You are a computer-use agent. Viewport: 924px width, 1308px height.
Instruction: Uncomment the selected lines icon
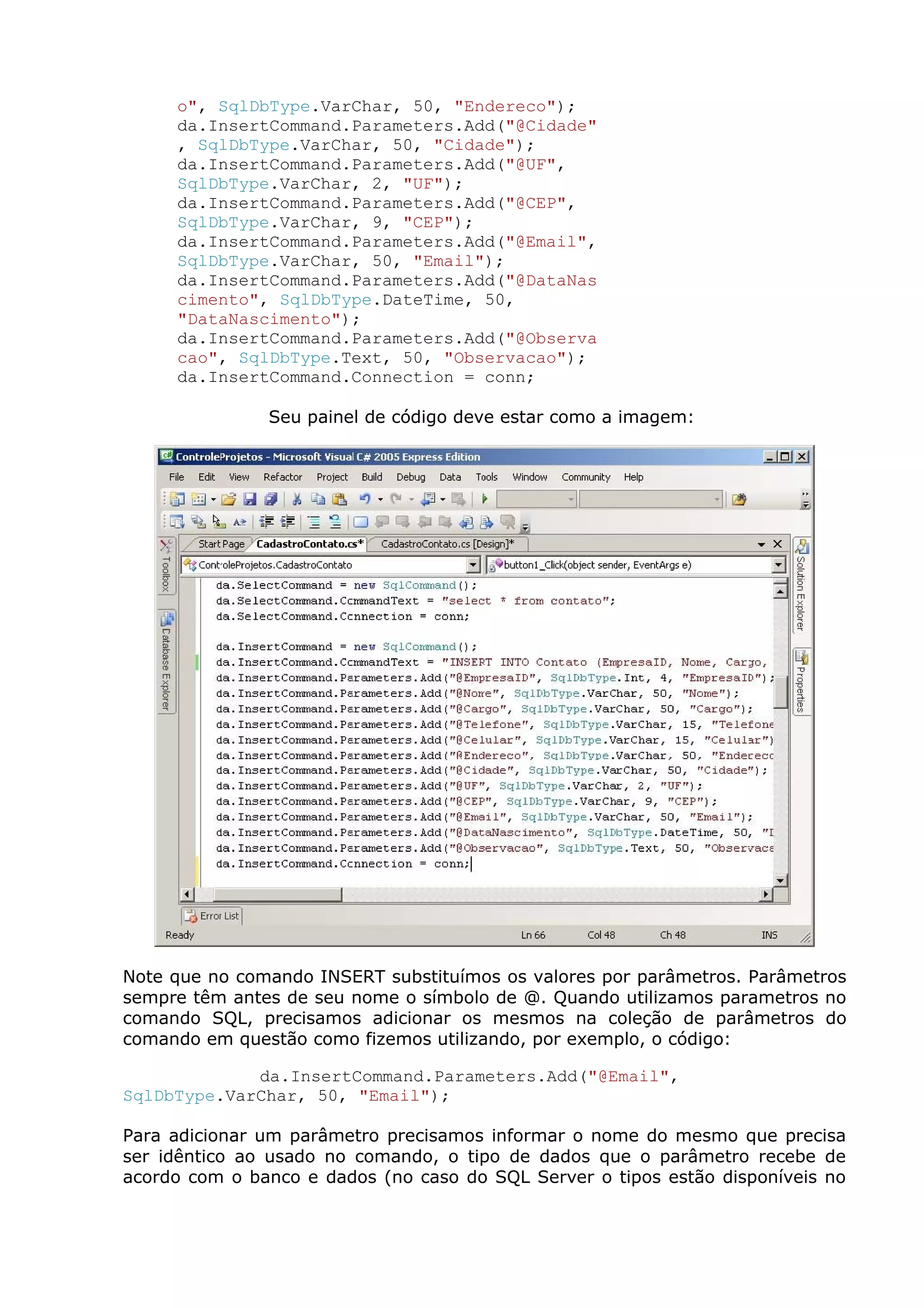click(x=335, y=522)
